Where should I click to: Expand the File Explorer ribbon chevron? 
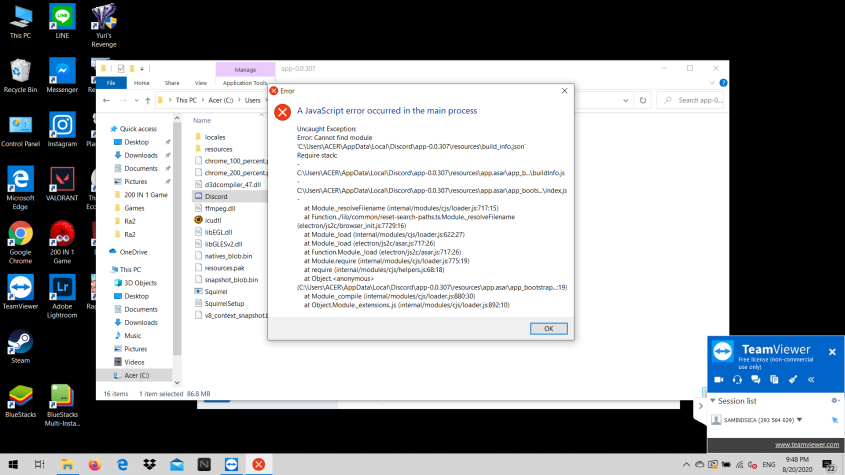(712, 82)
